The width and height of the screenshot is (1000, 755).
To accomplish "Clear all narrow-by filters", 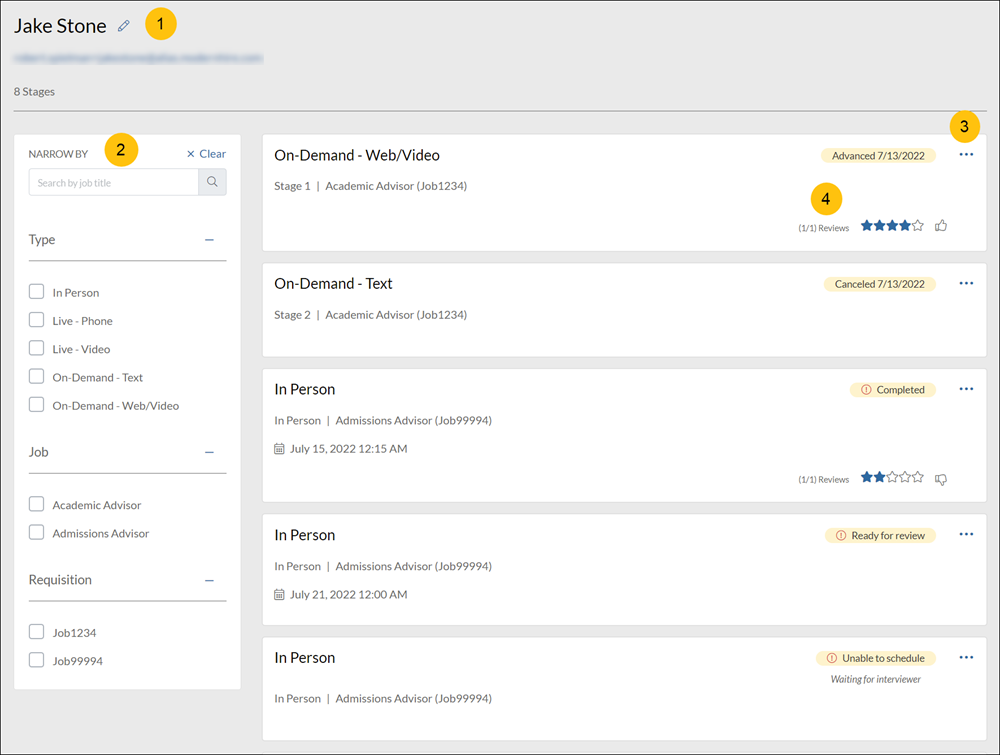I will 206,154.
